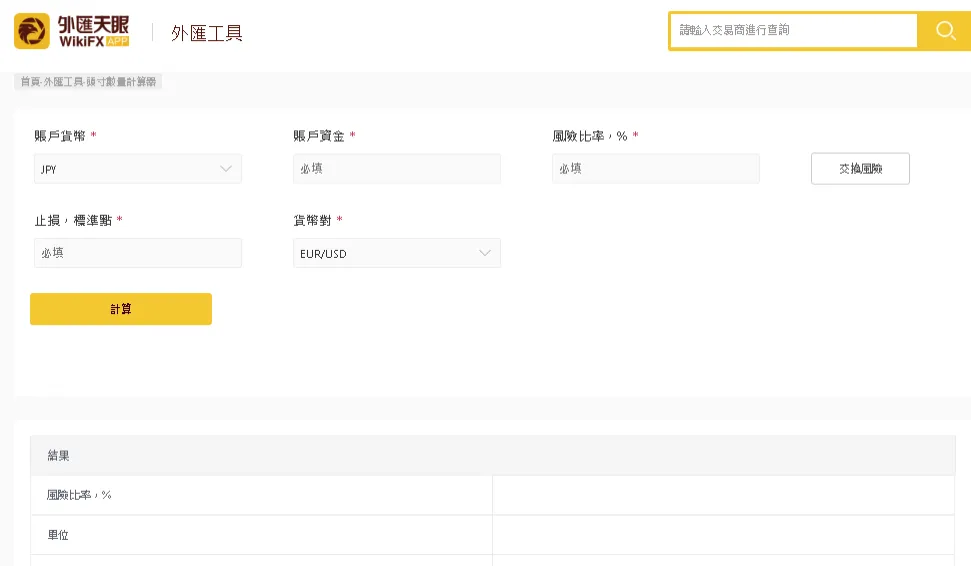Click the chevron arrow in EUR/USD dropdown
The height and width of the screenshot is (566, 971).
tap(485, 253)
